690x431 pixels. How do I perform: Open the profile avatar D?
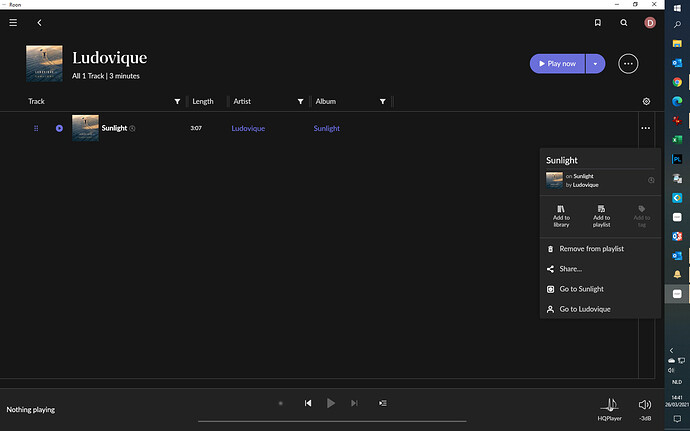click(650, 22)
